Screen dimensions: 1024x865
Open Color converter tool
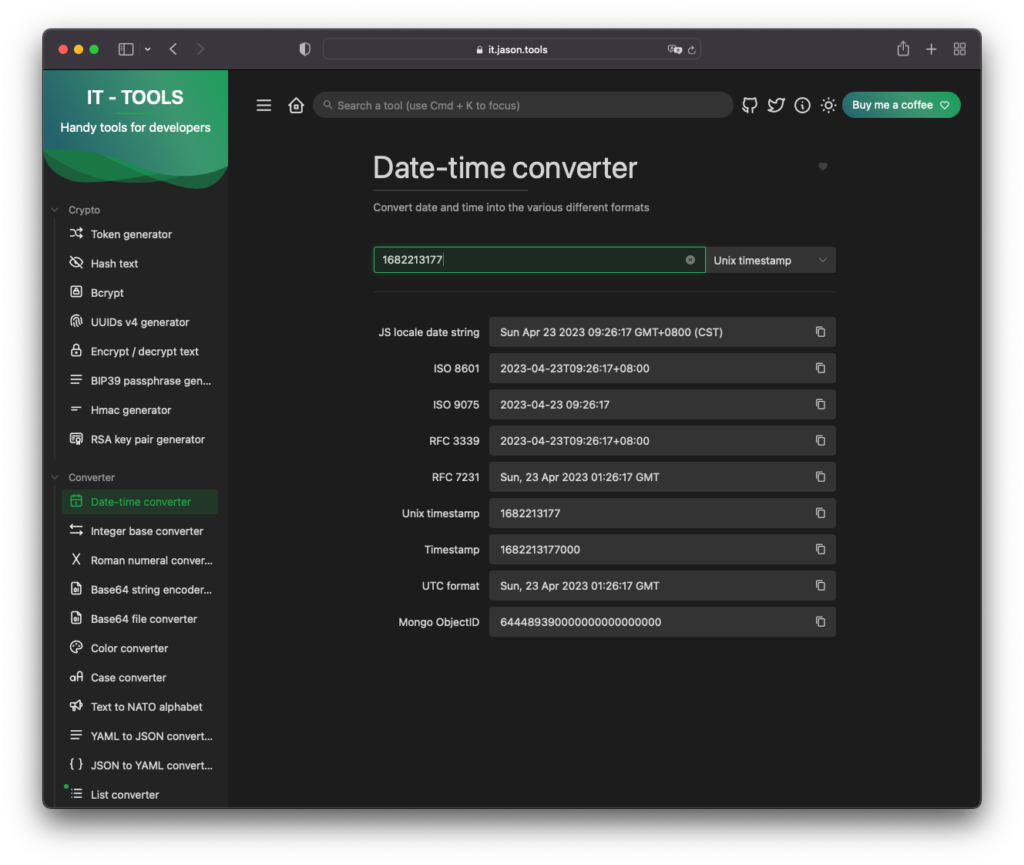tap(140, 648)
